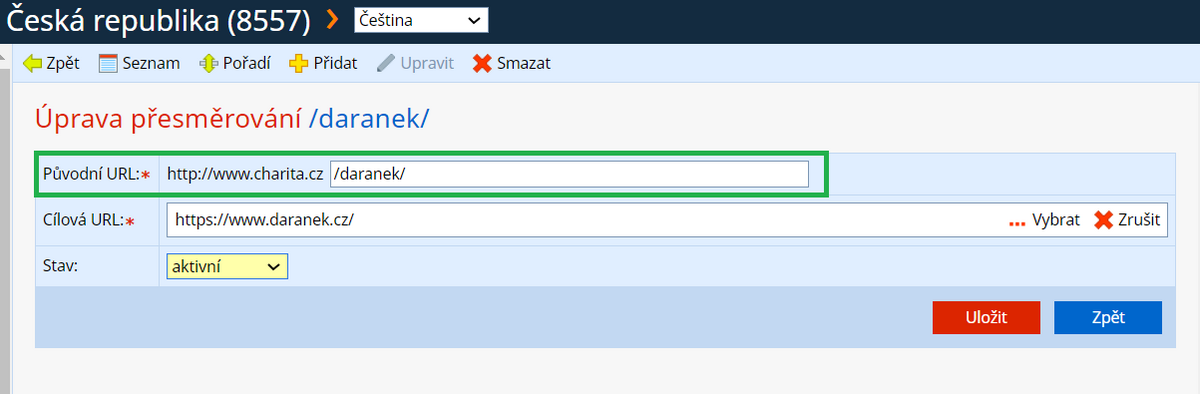Click into the Cílová URL text field
Viewport: 1200px width, 394px height.
588,220
